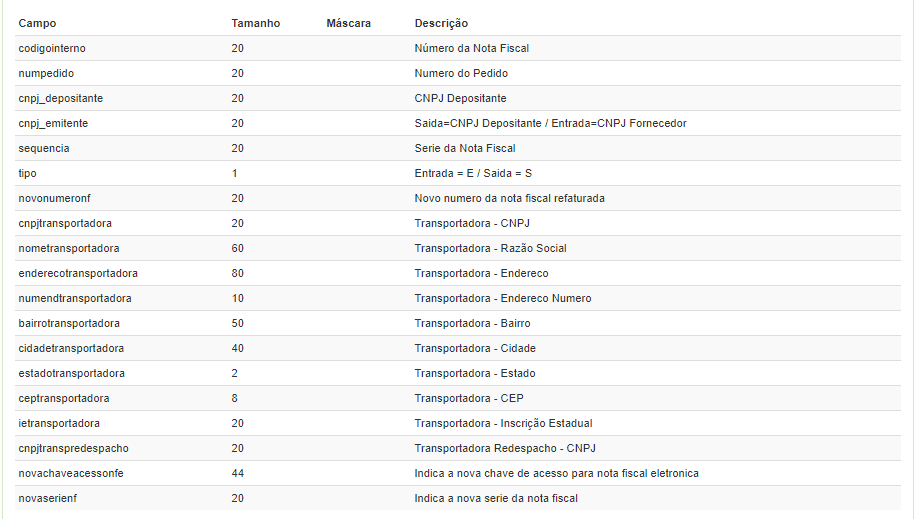Click the Descrição column header
The image size is (916, 519).
[441, 23]
